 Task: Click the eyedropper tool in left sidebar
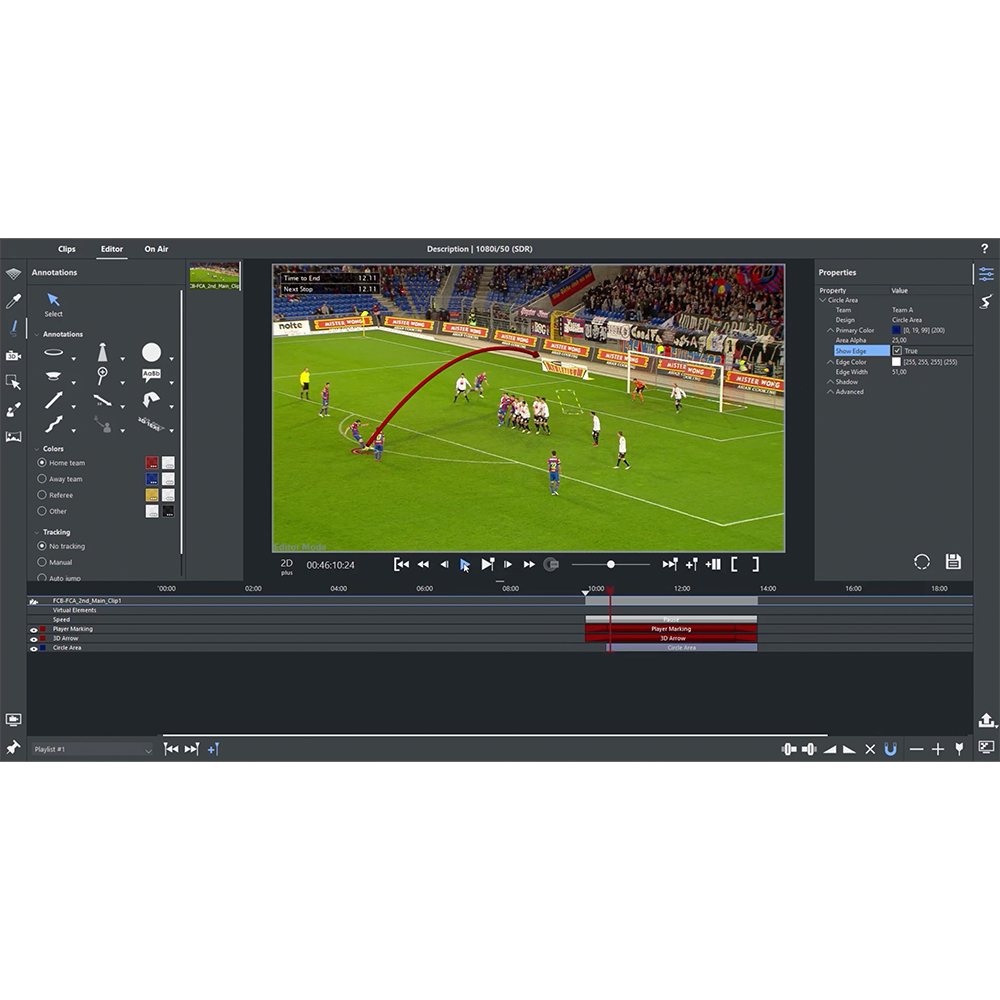[x=14, y=300]
